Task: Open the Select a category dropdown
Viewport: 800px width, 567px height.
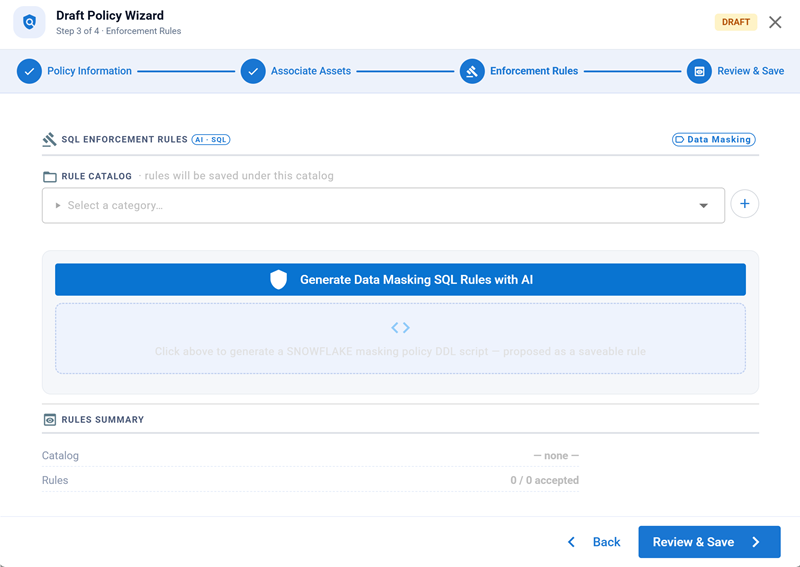Action: click(x=383, y=205)
